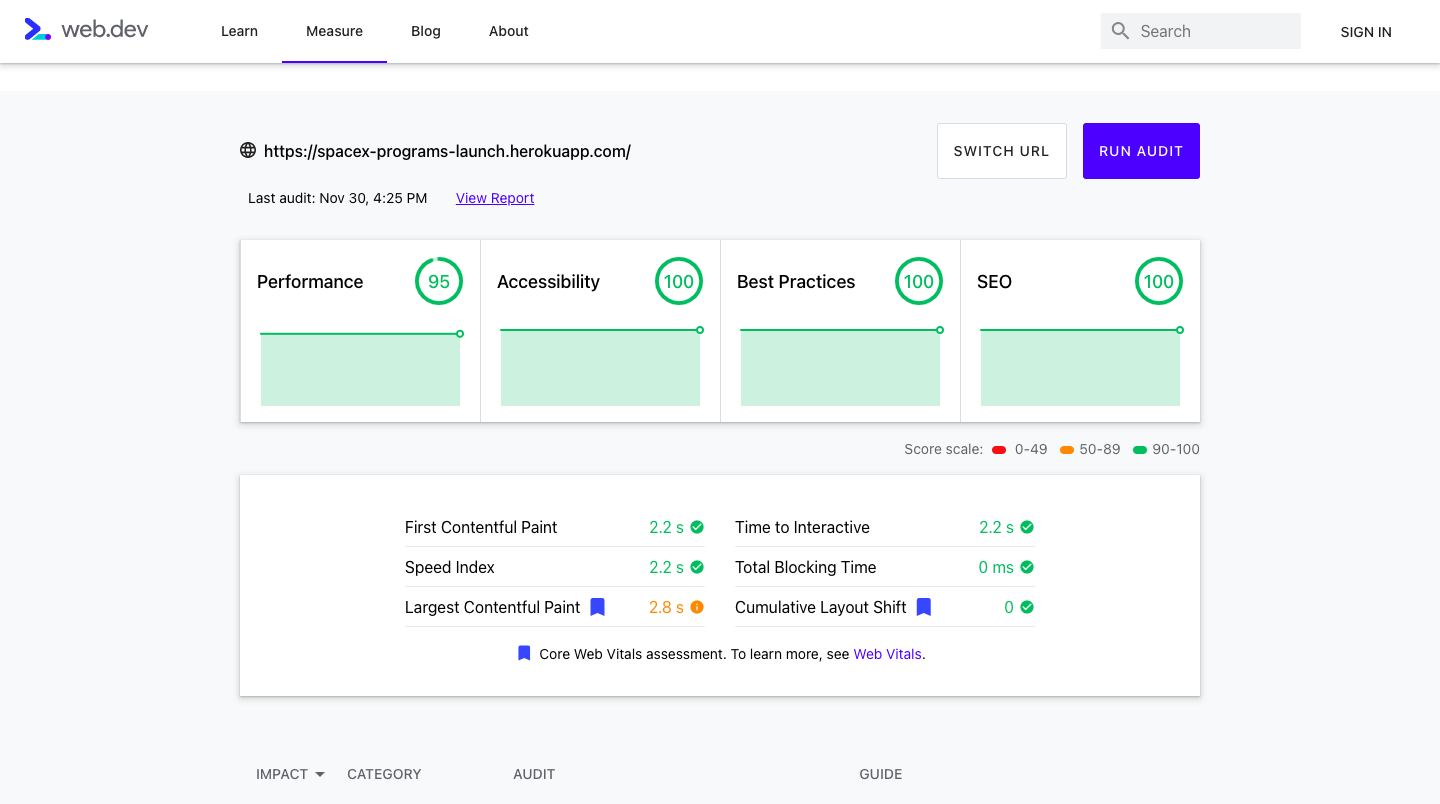Click the GUIDE column header
The height and width of the screenshot is (804, 1440).
pyautogui.click(x=881, y=774)
